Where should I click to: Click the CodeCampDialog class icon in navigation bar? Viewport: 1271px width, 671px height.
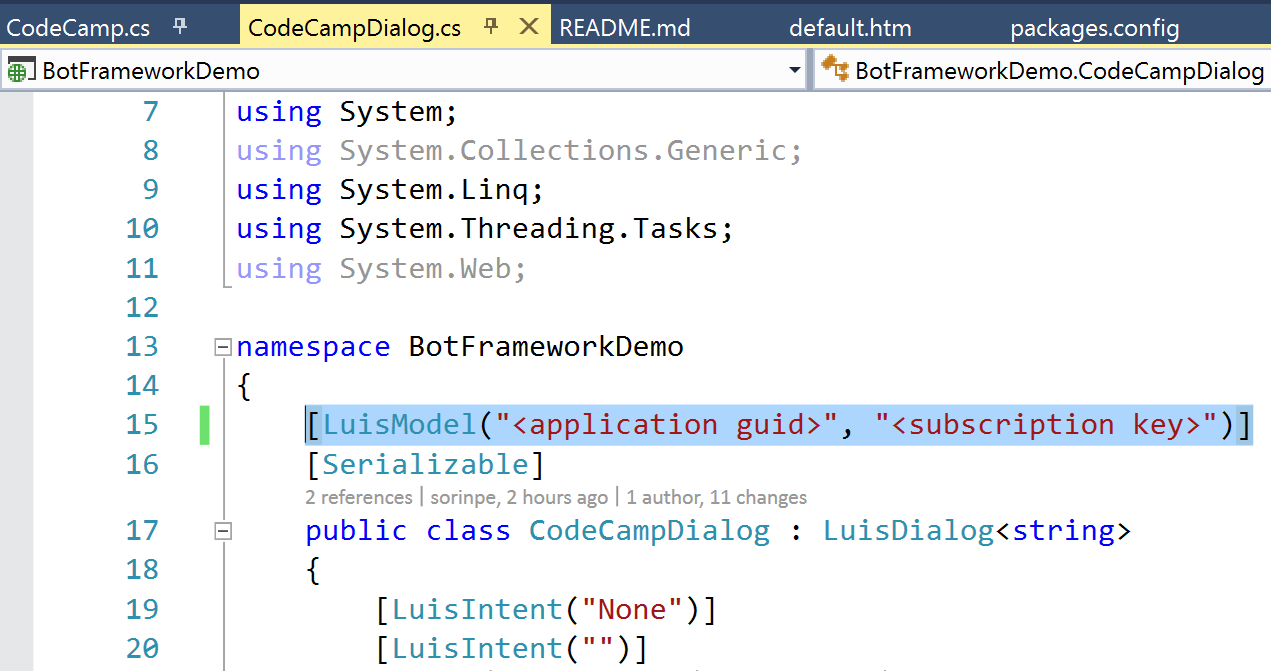pyautogui.click(x=835, y=69)
